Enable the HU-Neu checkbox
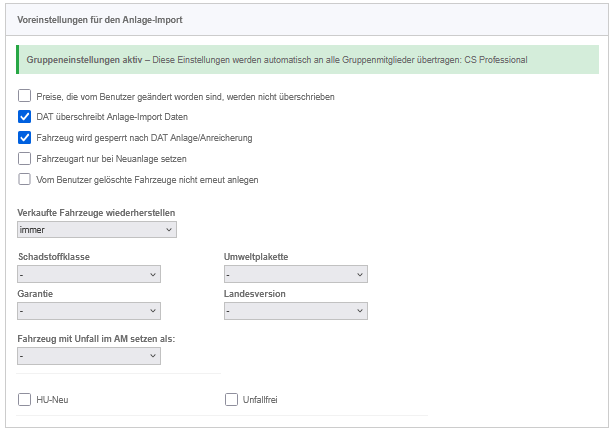613x431 pixels. click(25, 400)
